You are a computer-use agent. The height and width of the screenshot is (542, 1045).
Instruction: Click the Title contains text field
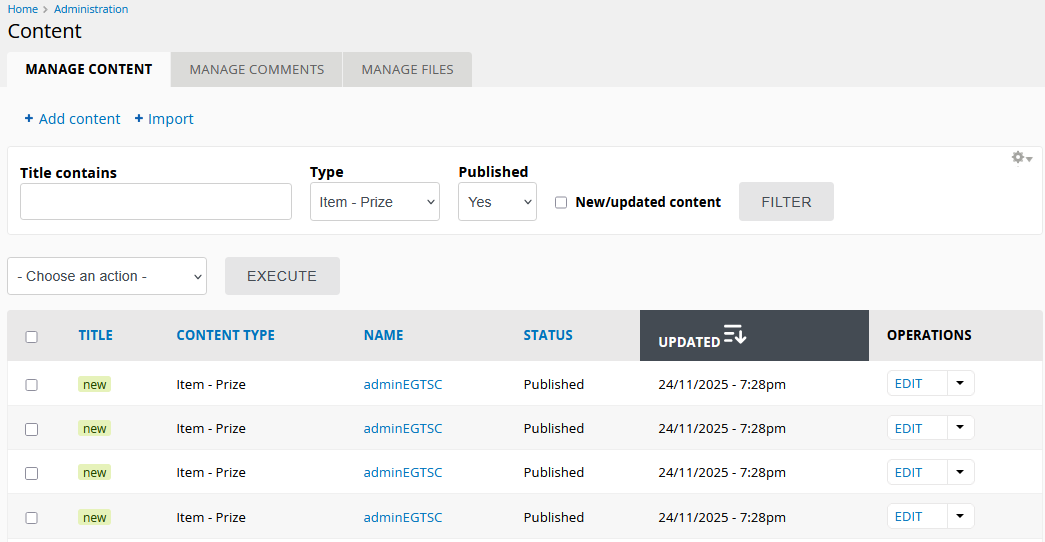156,202
